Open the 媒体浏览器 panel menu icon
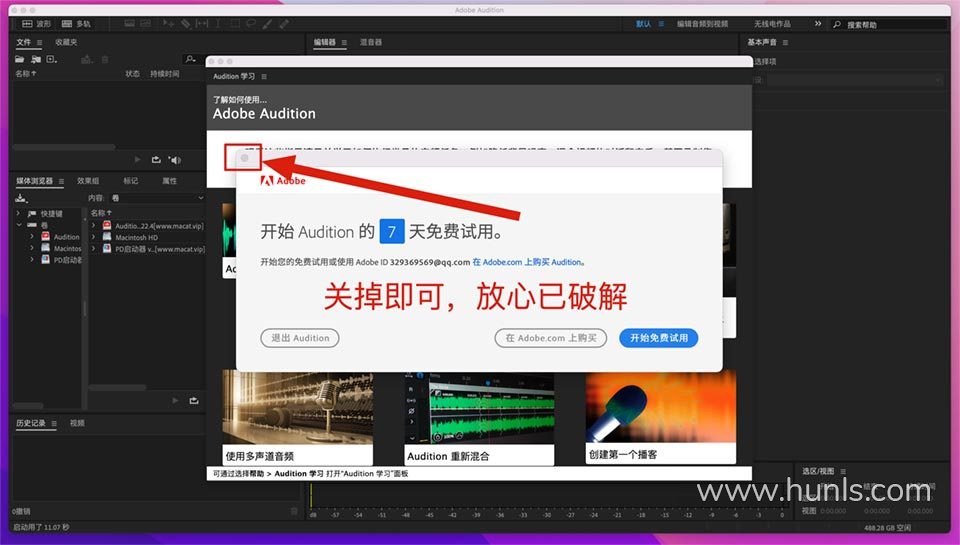 click(61, 181)
